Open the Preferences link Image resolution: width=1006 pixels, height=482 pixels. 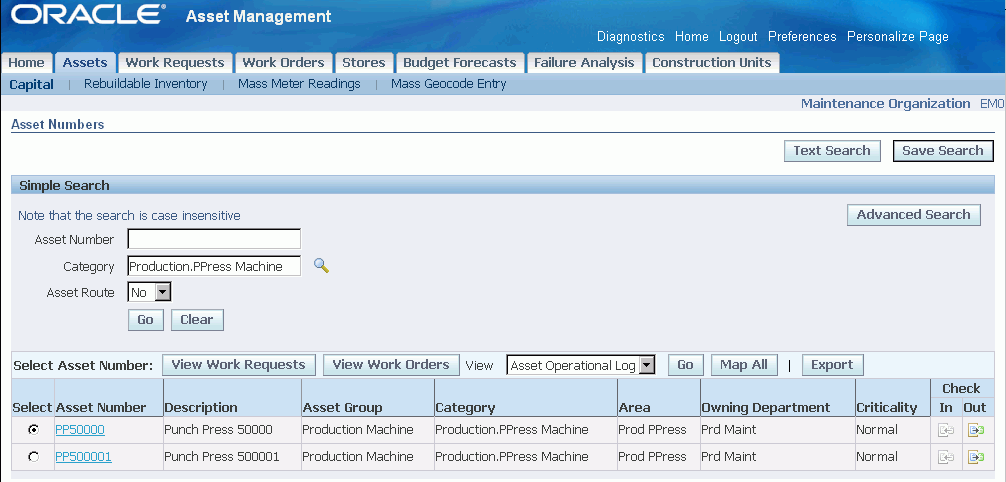(x=802, y=37)
